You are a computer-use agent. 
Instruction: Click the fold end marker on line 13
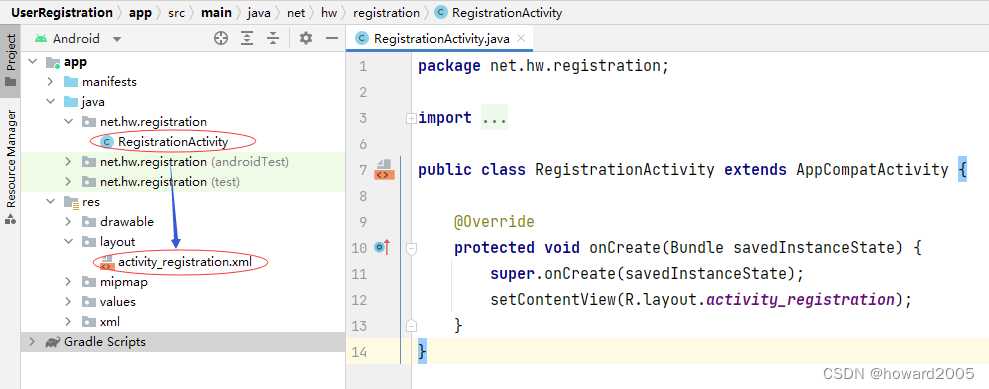tap(411, 325)
